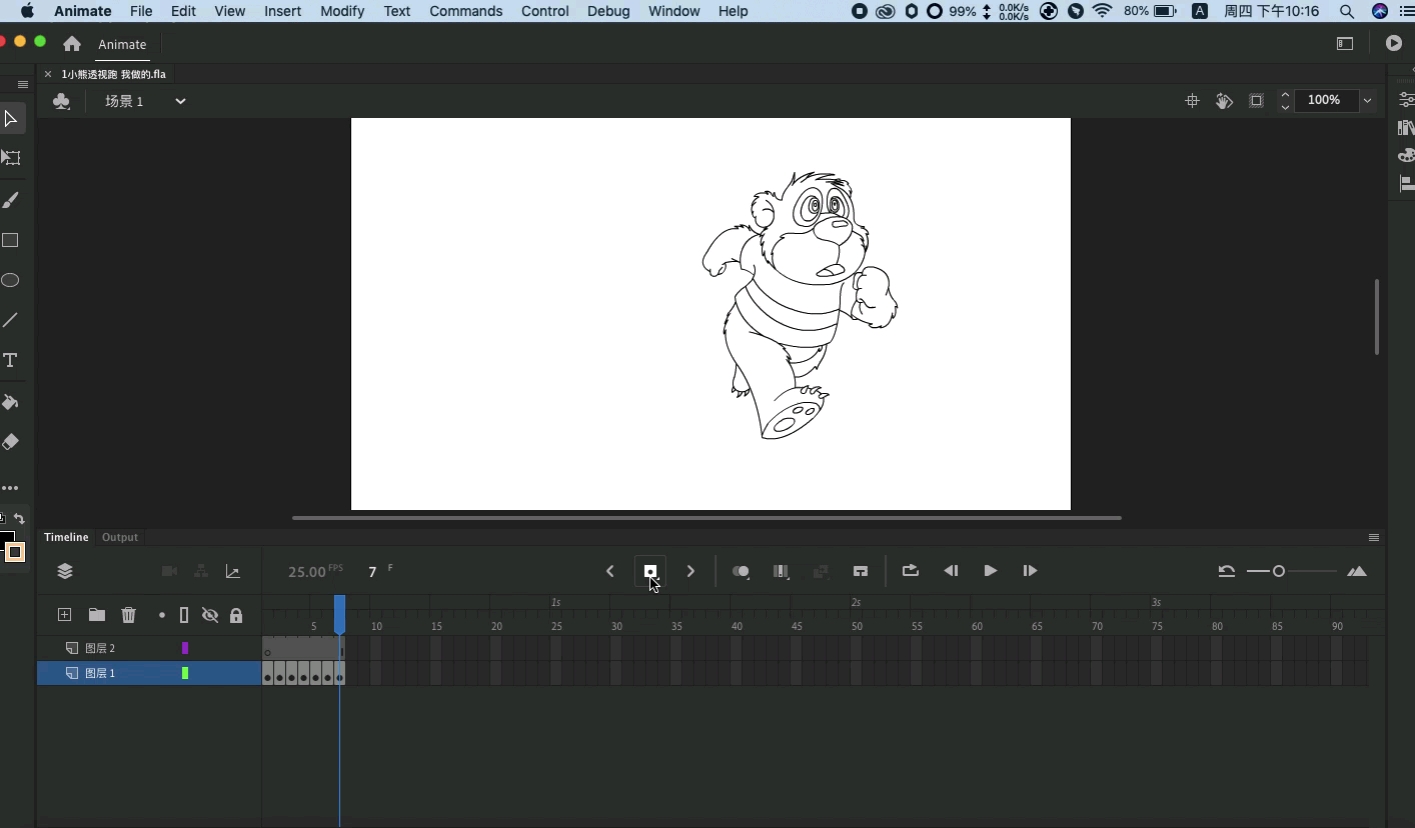Image resolution: width=1415 pixels, height=828 pixels.
Task: Open the Library panel icon
Action: [1407, 128]
